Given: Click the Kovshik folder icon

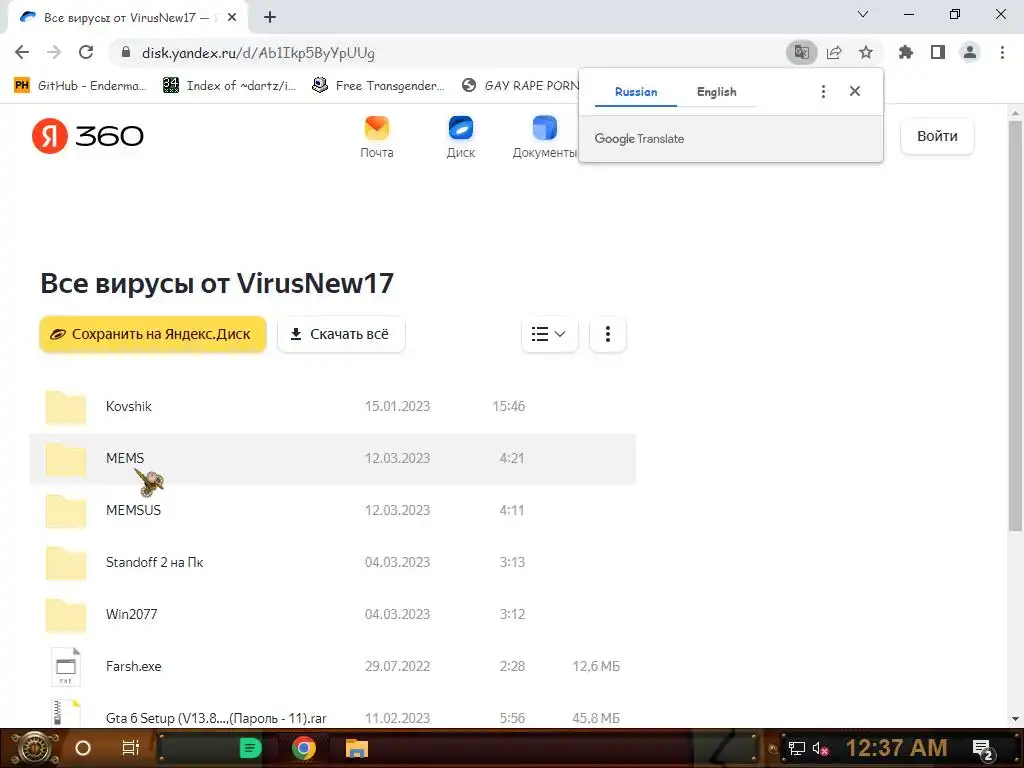Looking at the screenshot, I should 65,407.
